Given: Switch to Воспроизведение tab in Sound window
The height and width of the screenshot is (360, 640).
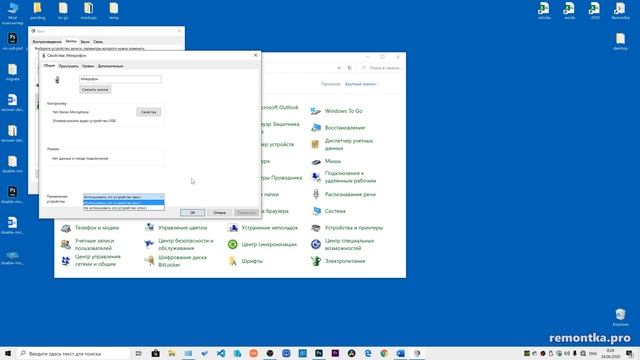Looking at the screenshot, I should pos(47,42).
